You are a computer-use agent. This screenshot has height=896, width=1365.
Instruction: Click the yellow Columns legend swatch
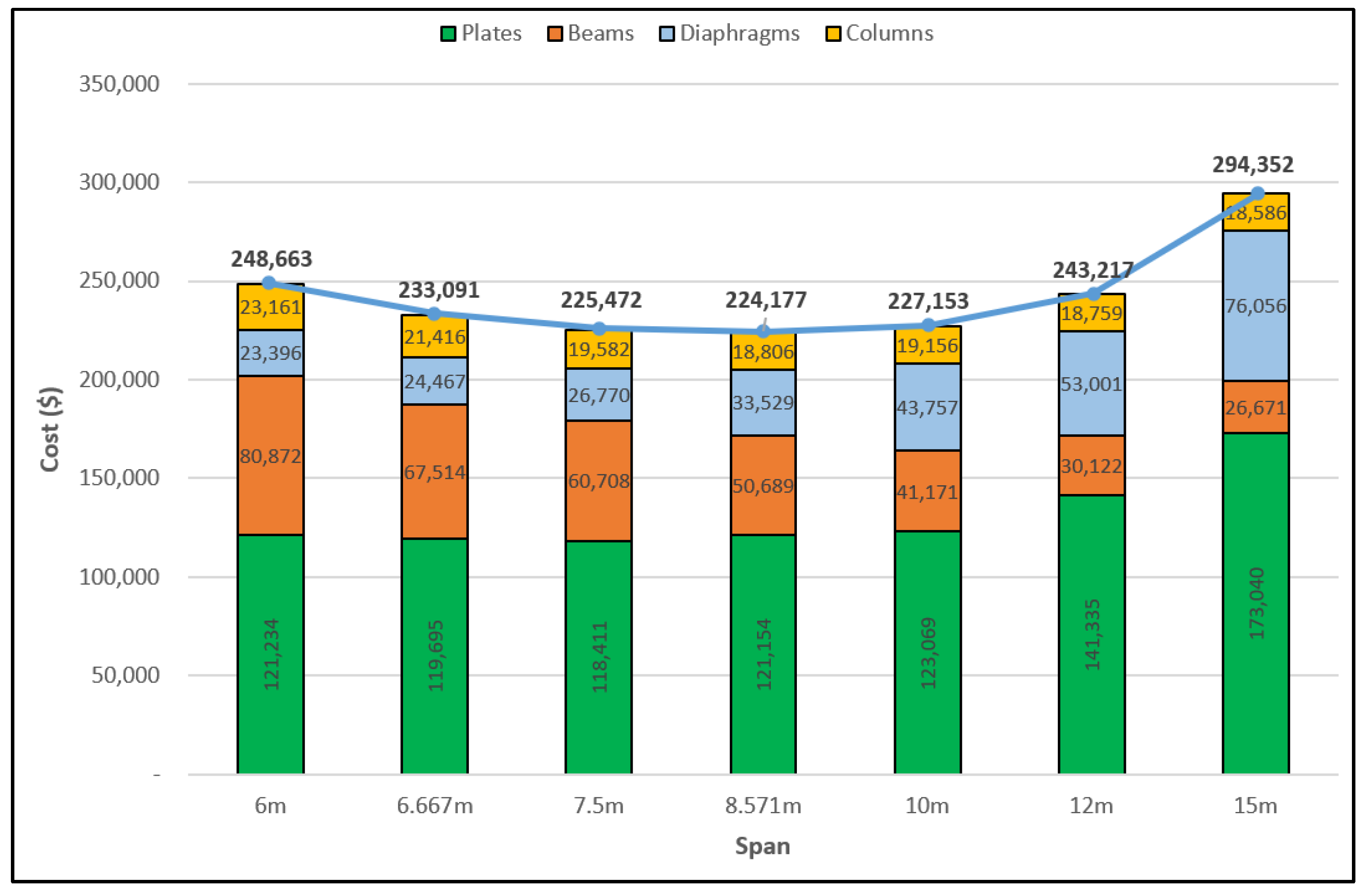[x=833, y=34]
